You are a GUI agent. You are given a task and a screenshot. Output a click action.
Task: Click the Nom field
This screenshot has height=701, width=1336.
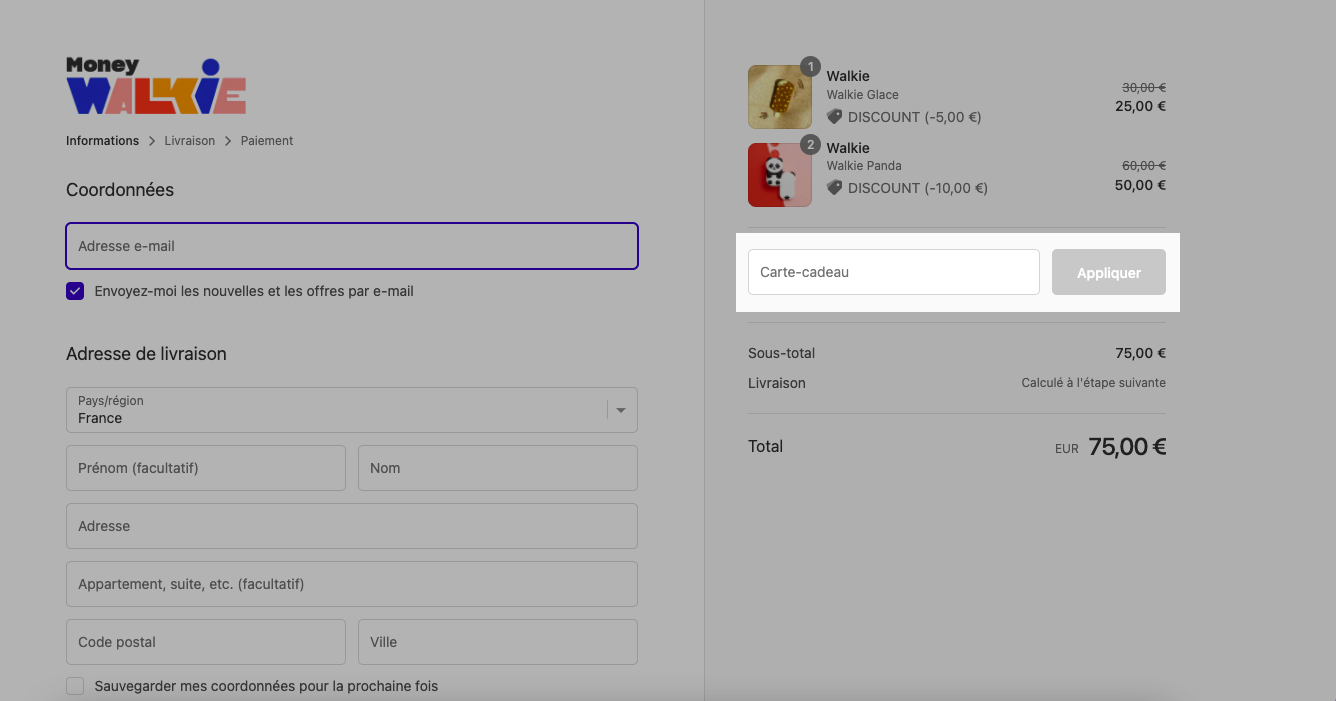click(498, 468)
